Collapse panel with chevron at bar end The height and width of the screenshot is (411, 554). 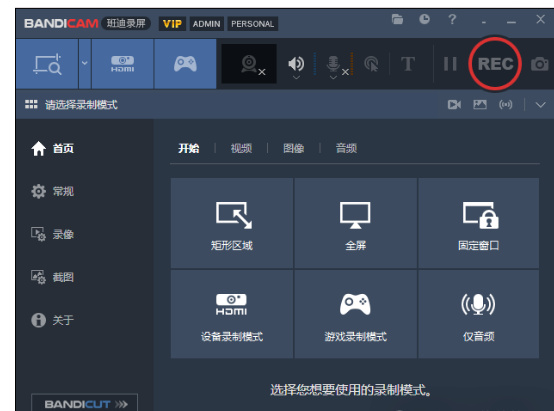click(541, 105)
